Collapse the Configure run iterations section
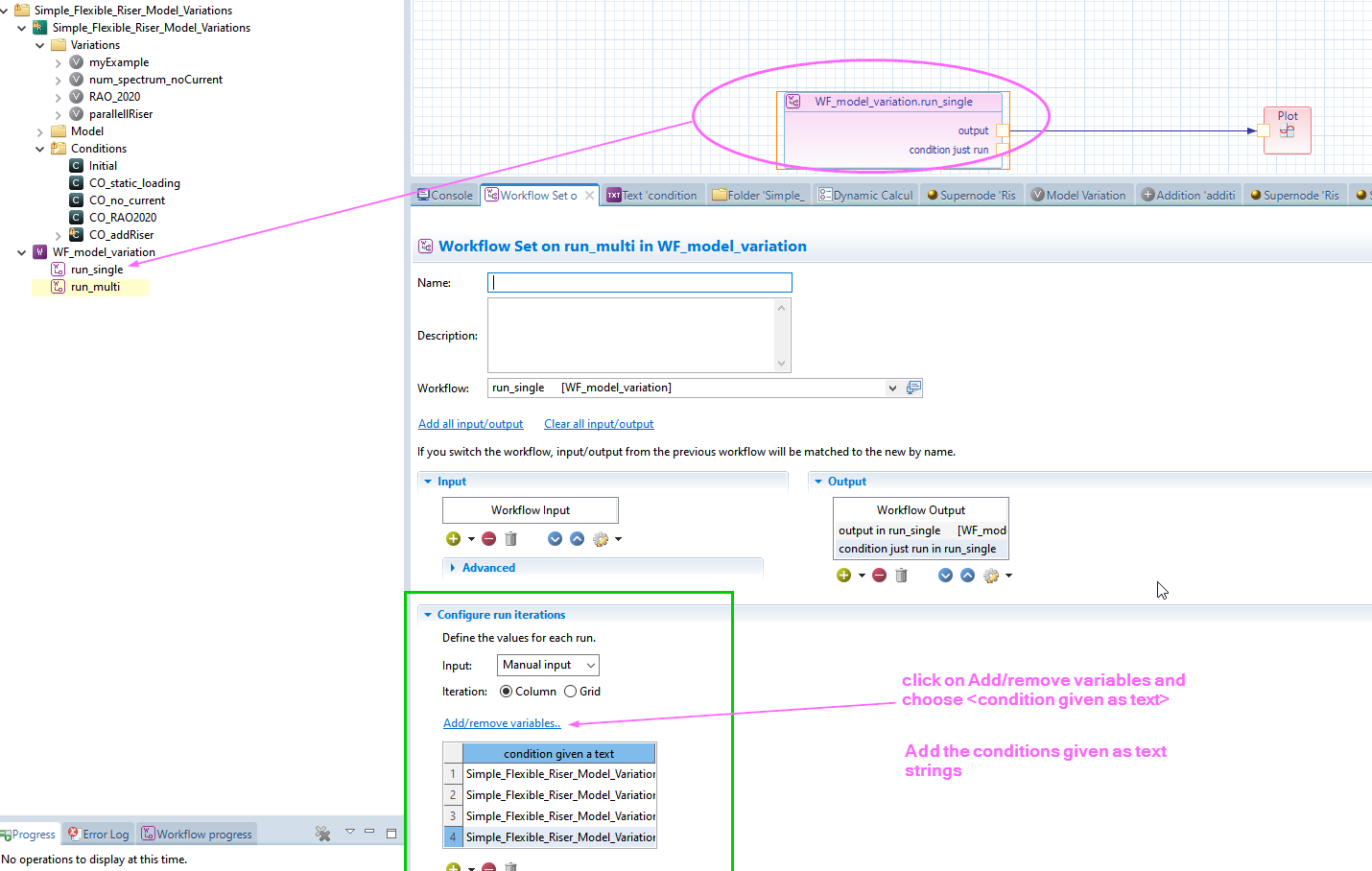The width and height of the screenshot is (1372, 871). [428, 615]
